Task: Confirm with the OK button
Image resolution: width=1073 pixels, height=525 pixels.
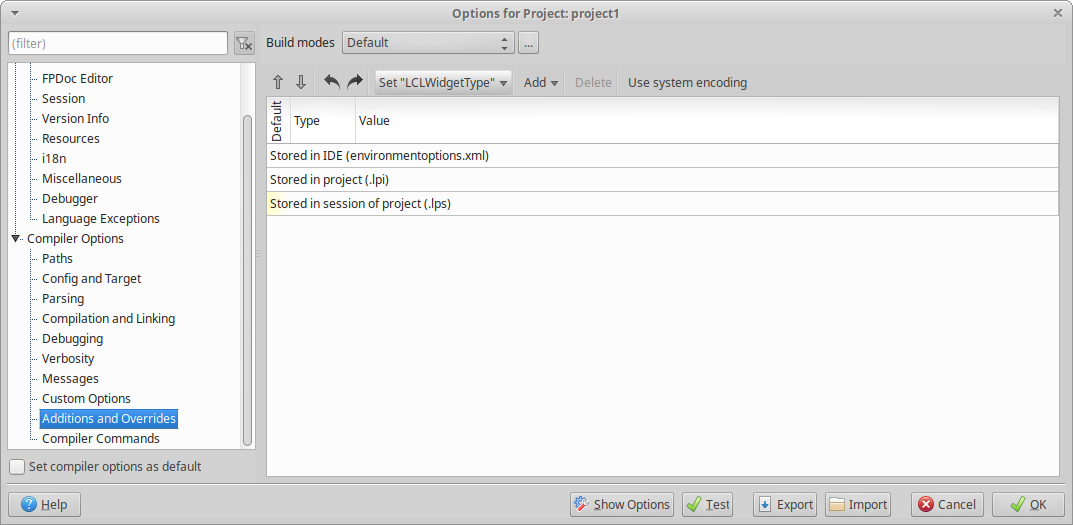Action: point(1029,504)
